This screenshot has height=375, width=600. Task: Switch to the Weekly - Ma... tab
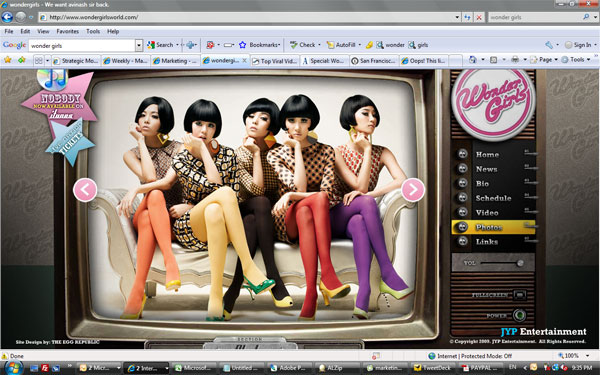pyautogui.click(x=126, y=60)
